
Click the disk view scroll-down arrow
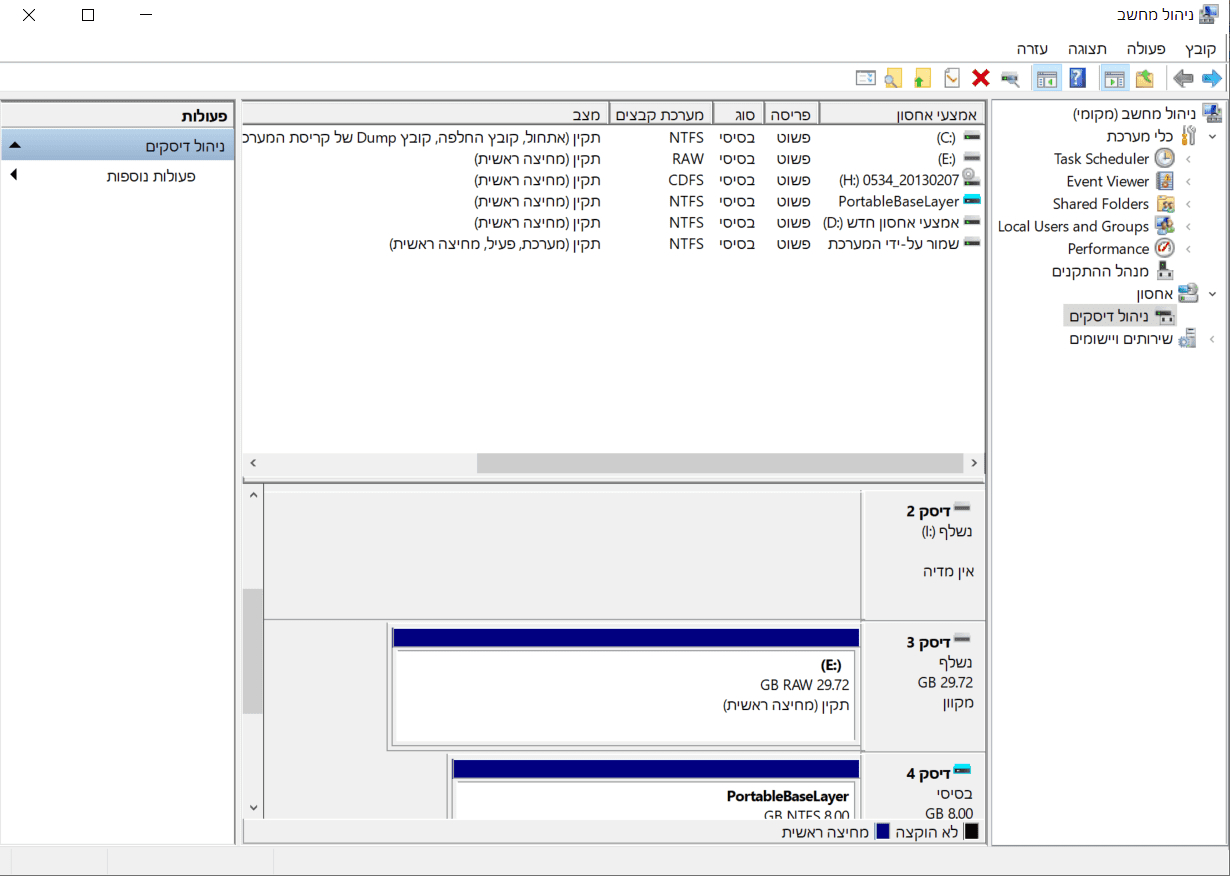(x=253, y=806)
